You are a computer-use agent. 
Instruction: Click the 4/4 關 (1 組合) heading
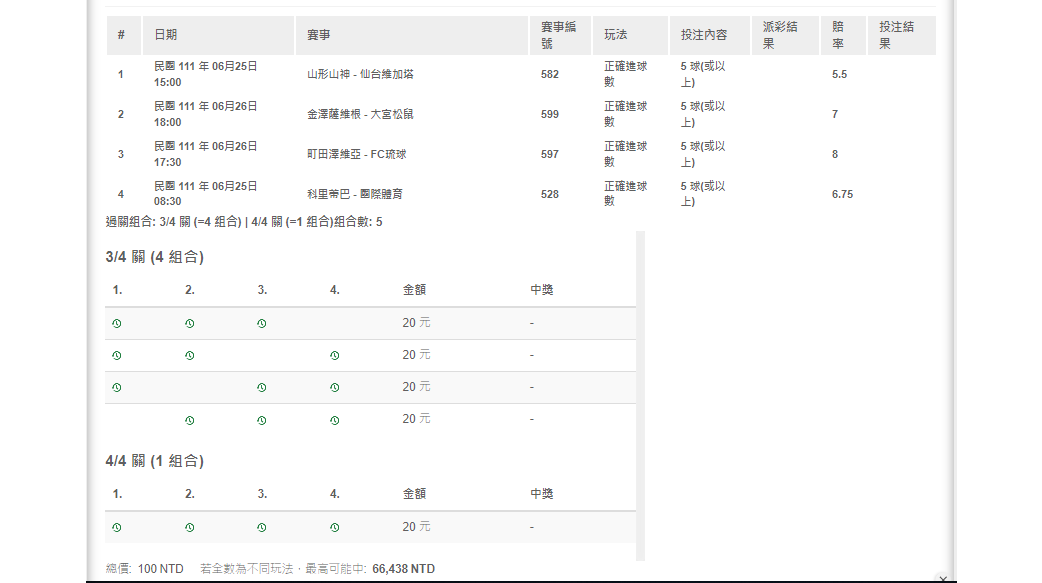tap(155, 461)
